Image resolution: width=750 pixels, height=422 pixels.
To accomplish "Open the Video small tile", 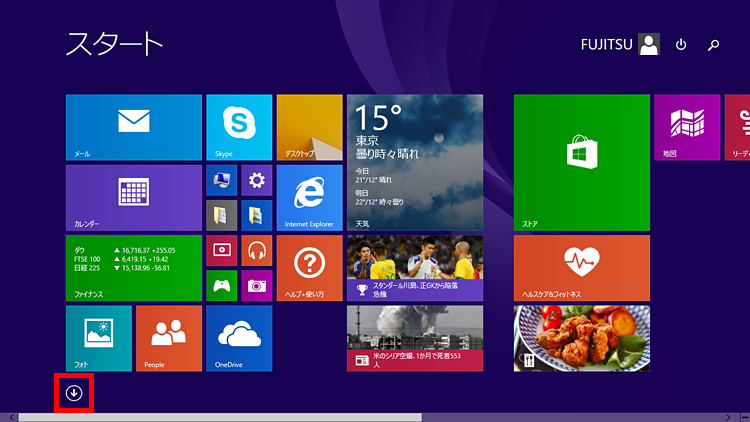I will coord(221,250).
